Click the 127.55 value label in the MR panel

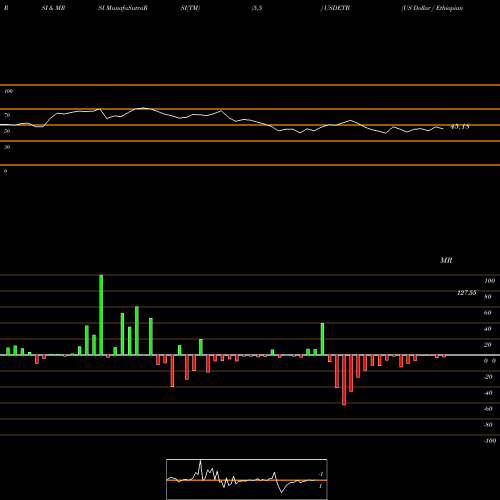click(x=467, y=293)
